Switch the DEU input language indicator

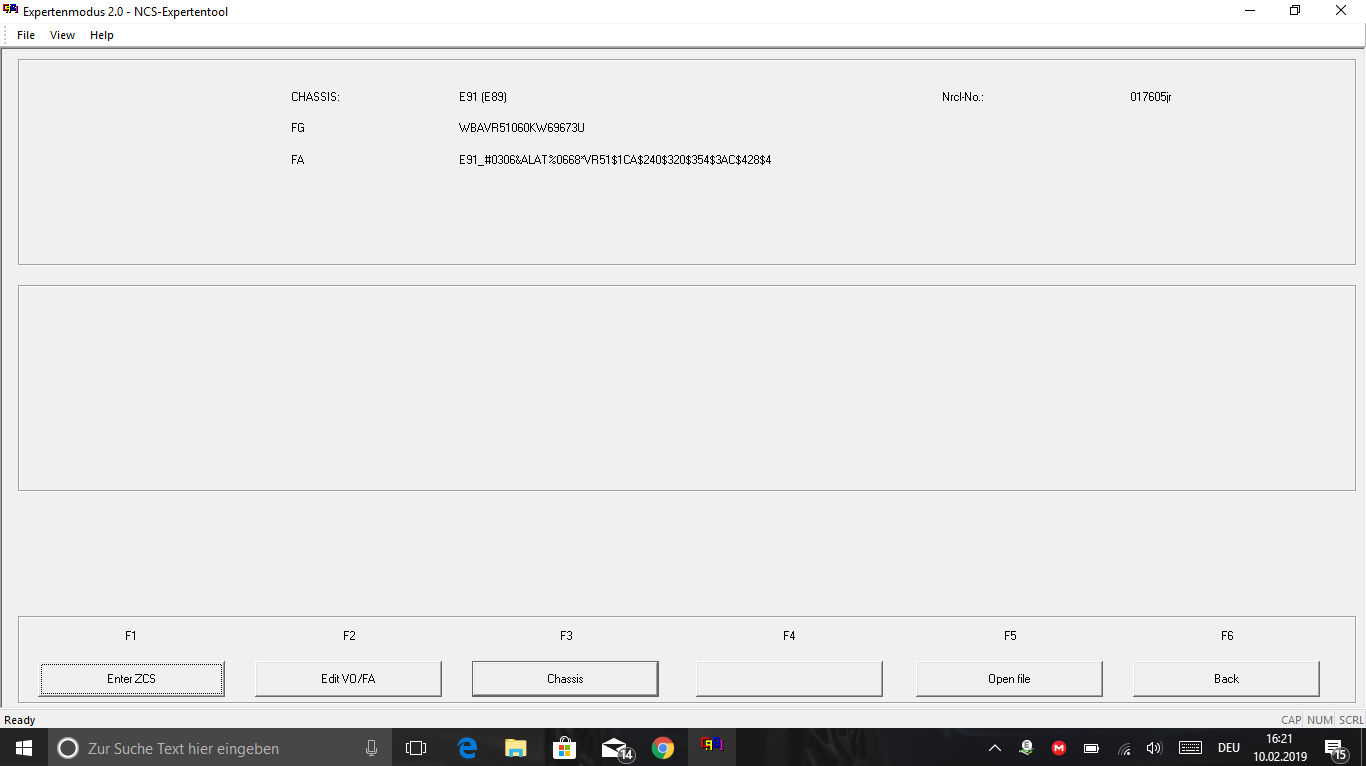point(1229,748)
